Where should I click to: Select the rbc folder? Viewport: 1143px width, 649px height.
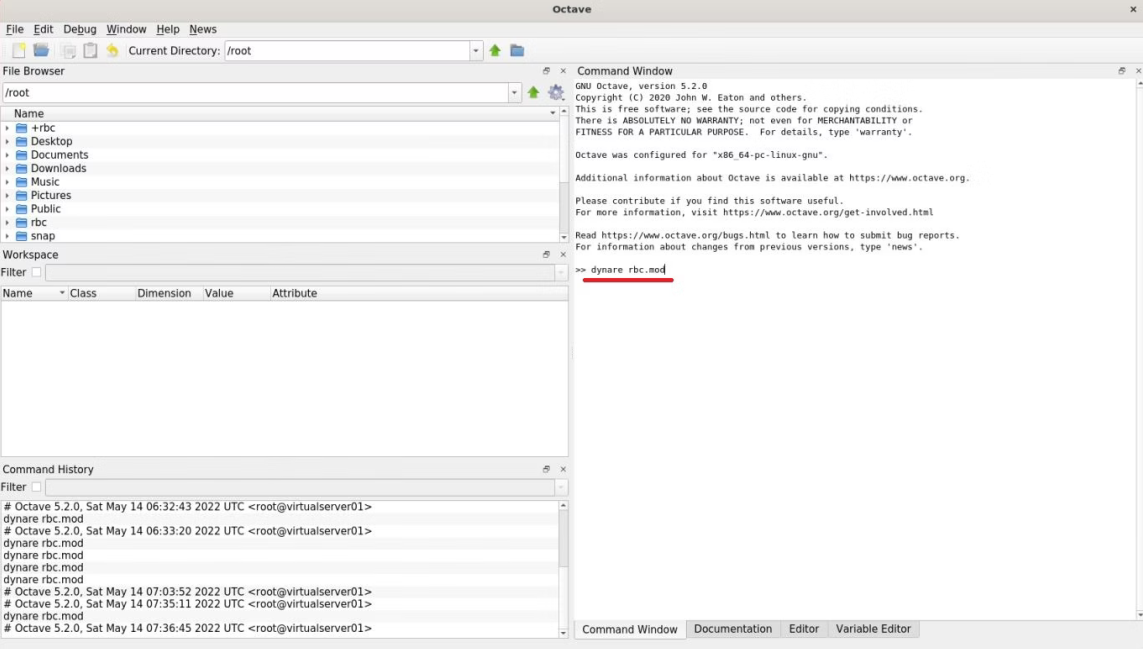(38, 222)
